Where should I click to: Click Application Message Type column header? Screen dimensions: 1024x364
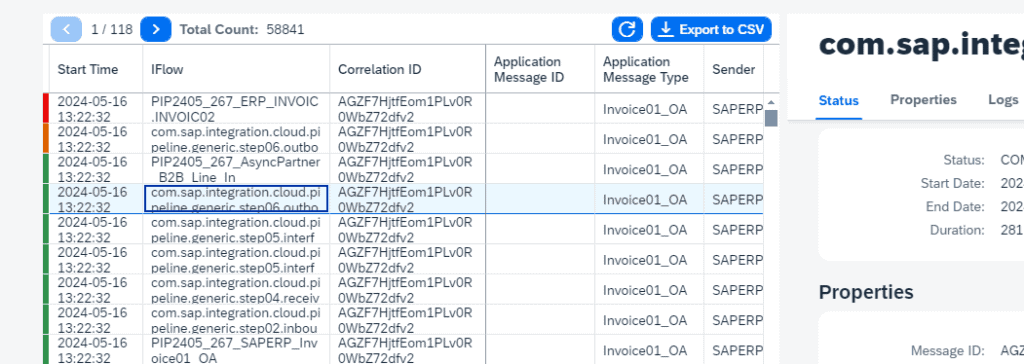pyautogui.click(x=649, y=69)
